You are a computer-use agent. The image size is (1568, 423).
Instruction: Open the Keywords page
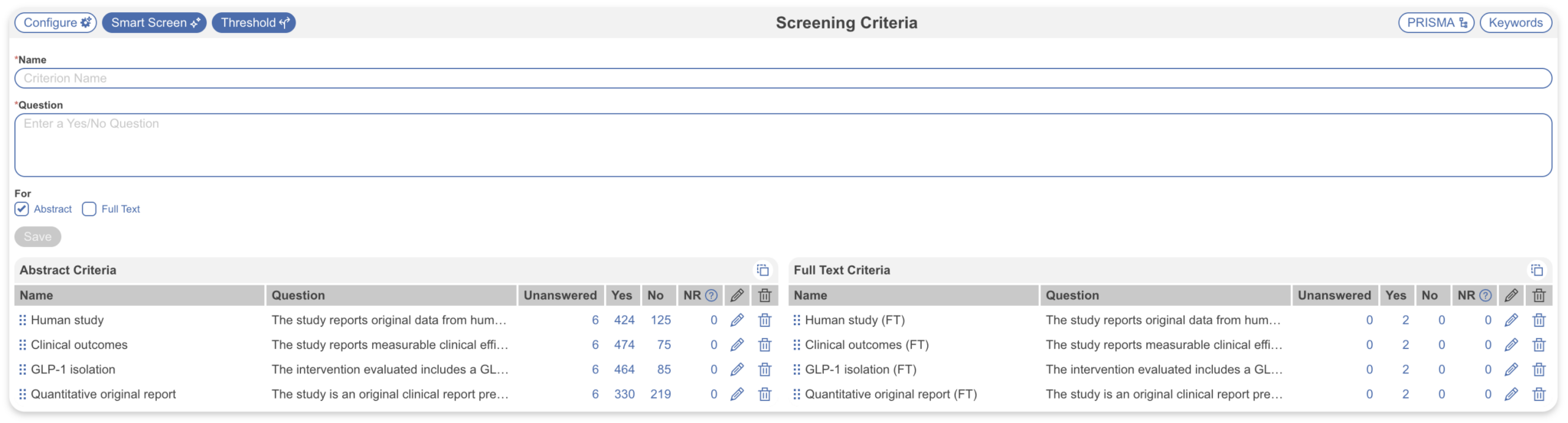point(1516,23)
